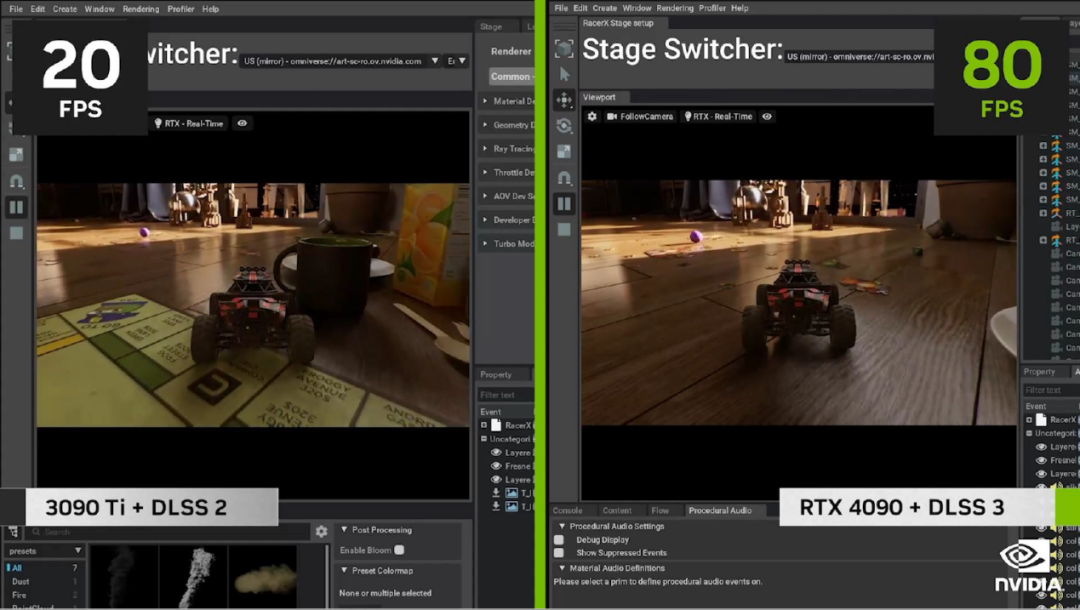Screen dimensions: 1080x610
Task: Open Window menu in left window
Action: (99, 9)
